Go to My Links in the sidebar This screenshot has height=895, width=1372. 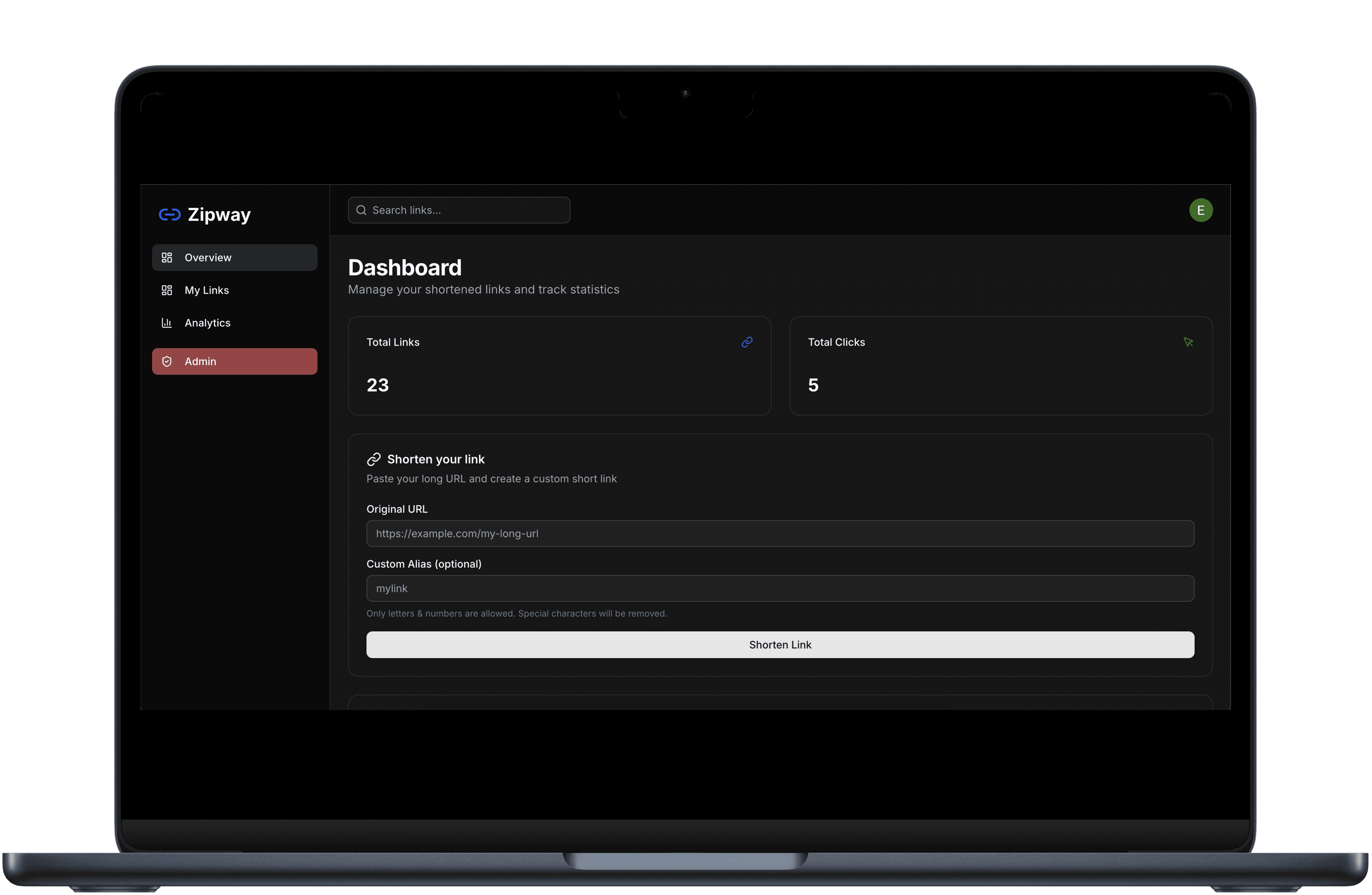tap(235, 290)
